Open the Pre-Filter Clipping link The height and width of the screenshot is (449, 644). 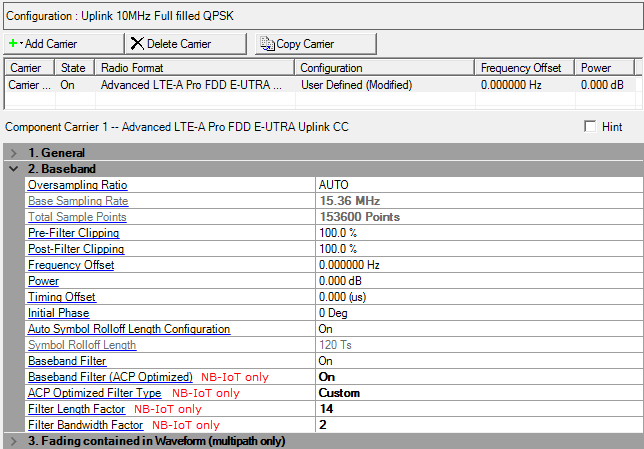pyautogui.click(x=74, y=233)
